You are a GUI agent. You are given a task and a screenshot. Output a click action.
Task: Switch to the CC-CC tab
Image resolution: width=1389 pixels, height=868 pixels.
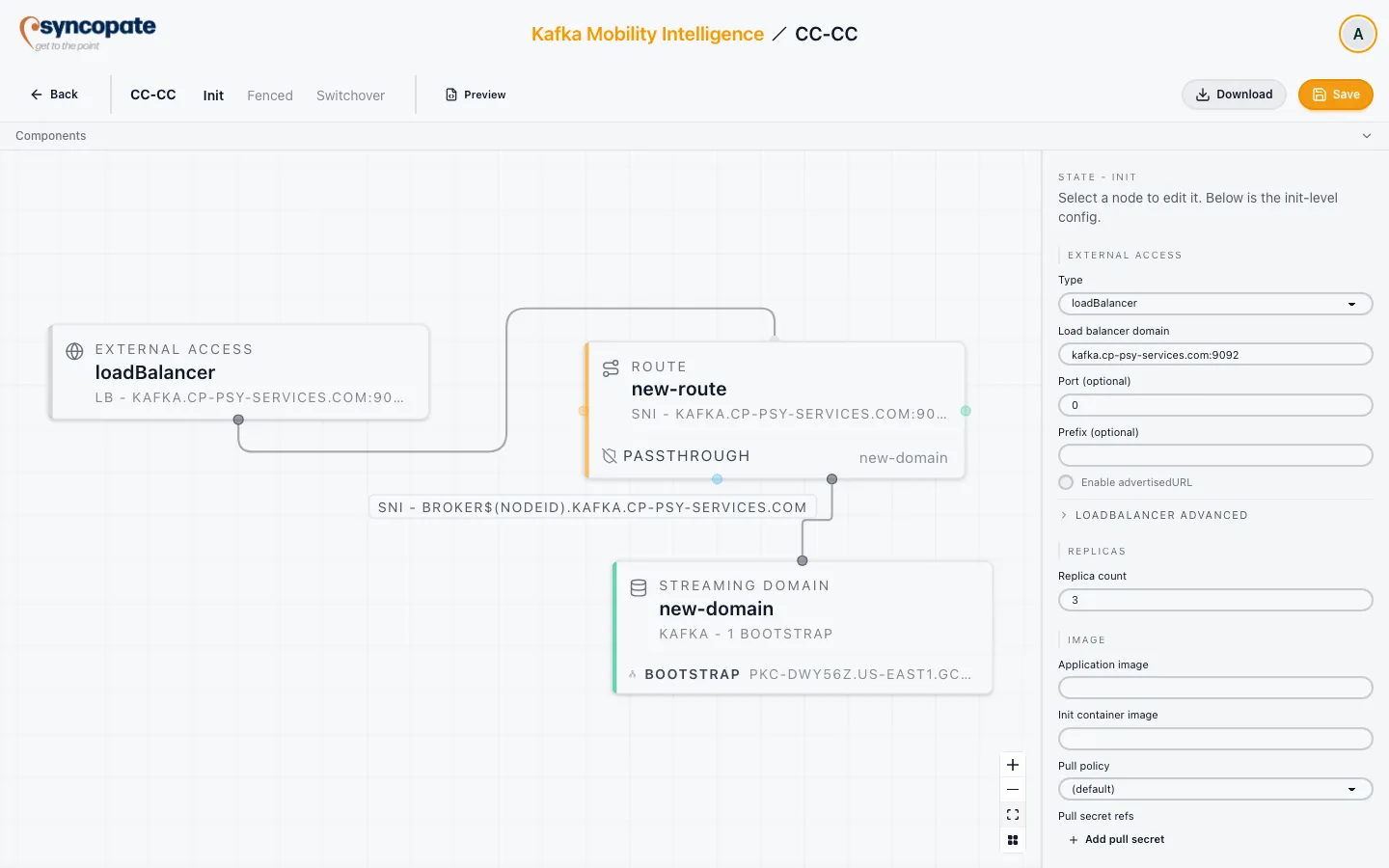tap(153, 95)
